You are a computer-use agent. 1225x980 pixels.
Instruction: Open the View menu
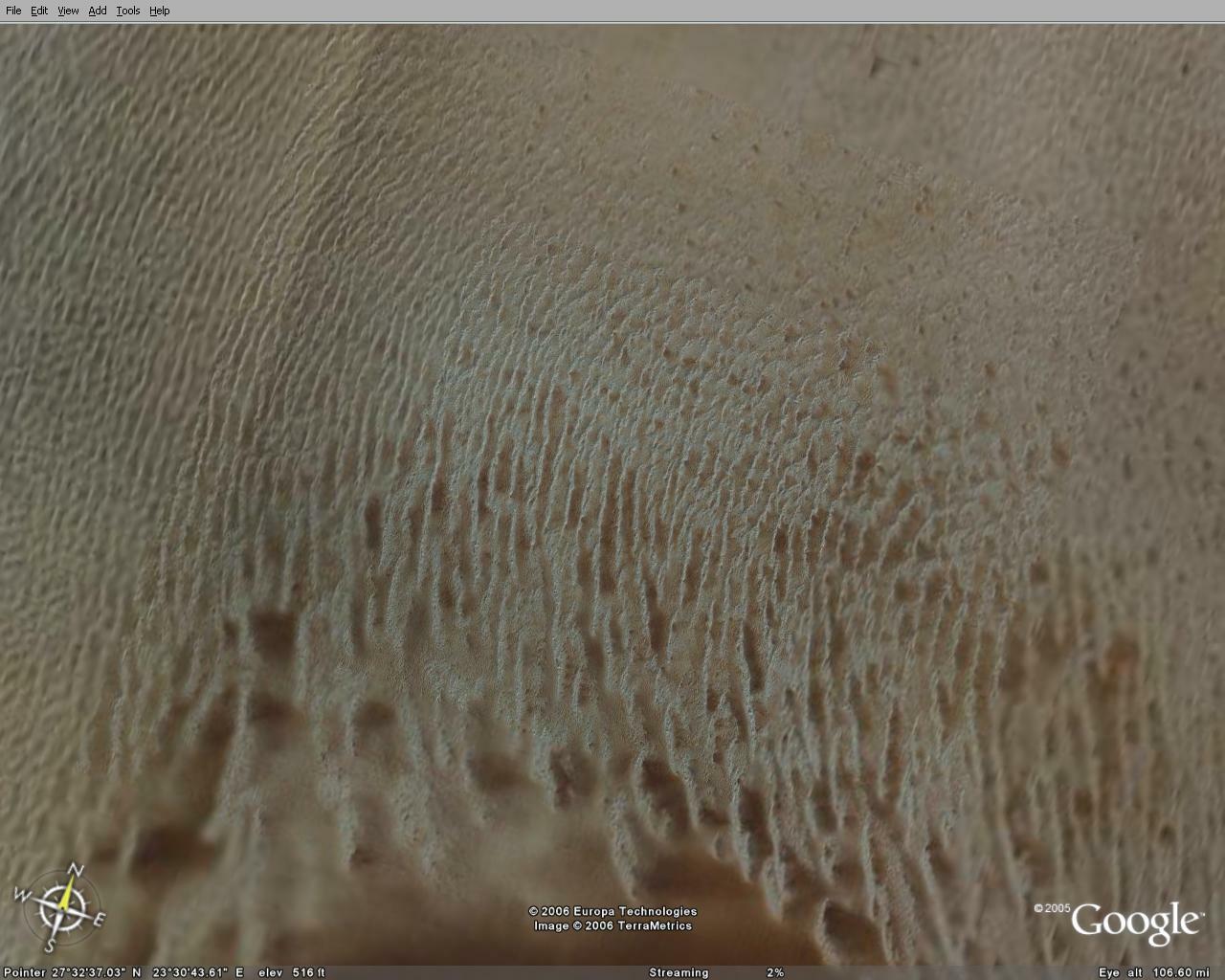(x=68, y=11)
